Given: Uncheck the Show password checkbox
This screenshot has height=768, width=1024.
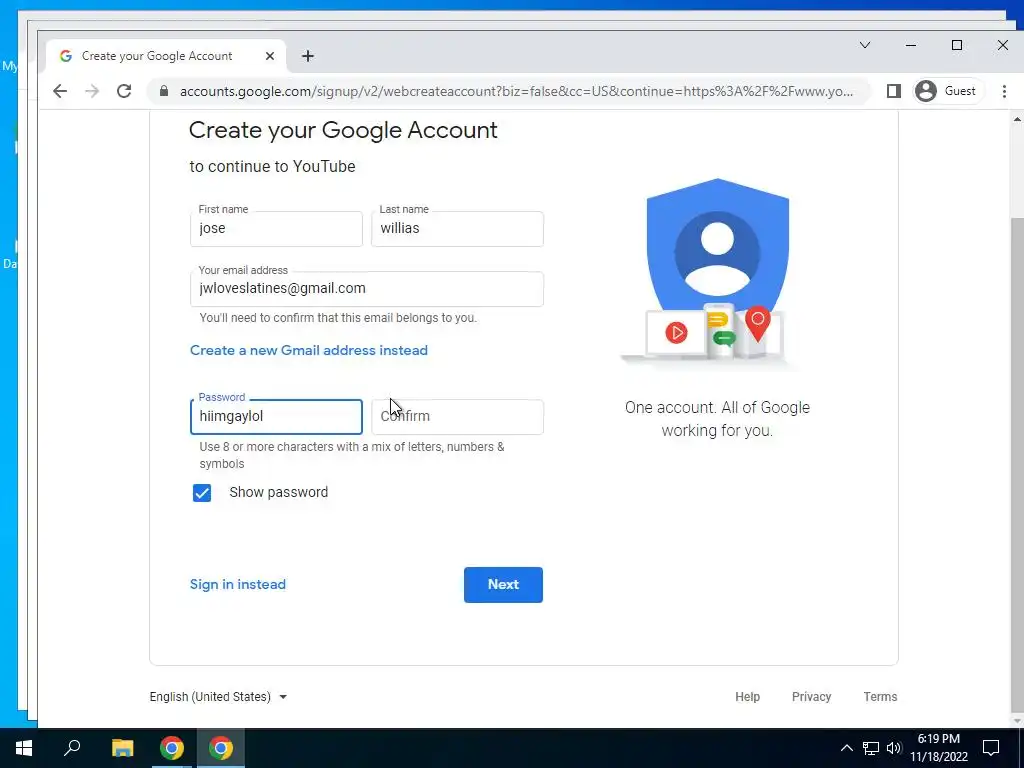Looking at the screenshot, I should [x=202, y=493].
